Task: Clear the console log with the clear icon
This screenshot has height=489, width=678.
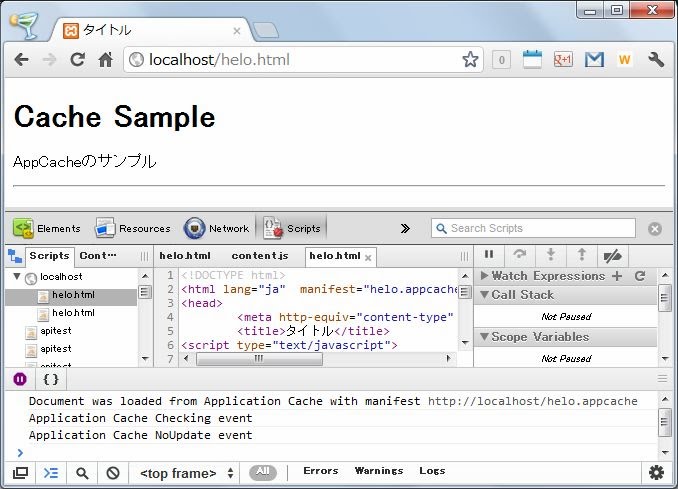Action: click(x=113, y=473)
